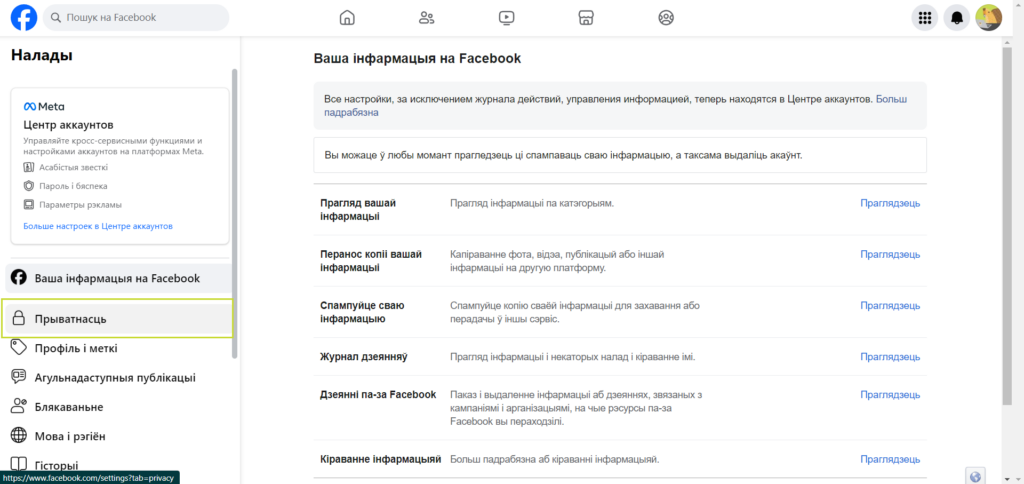Click the lock icon beside 'Прыватнасць'

tap(19, 319)
